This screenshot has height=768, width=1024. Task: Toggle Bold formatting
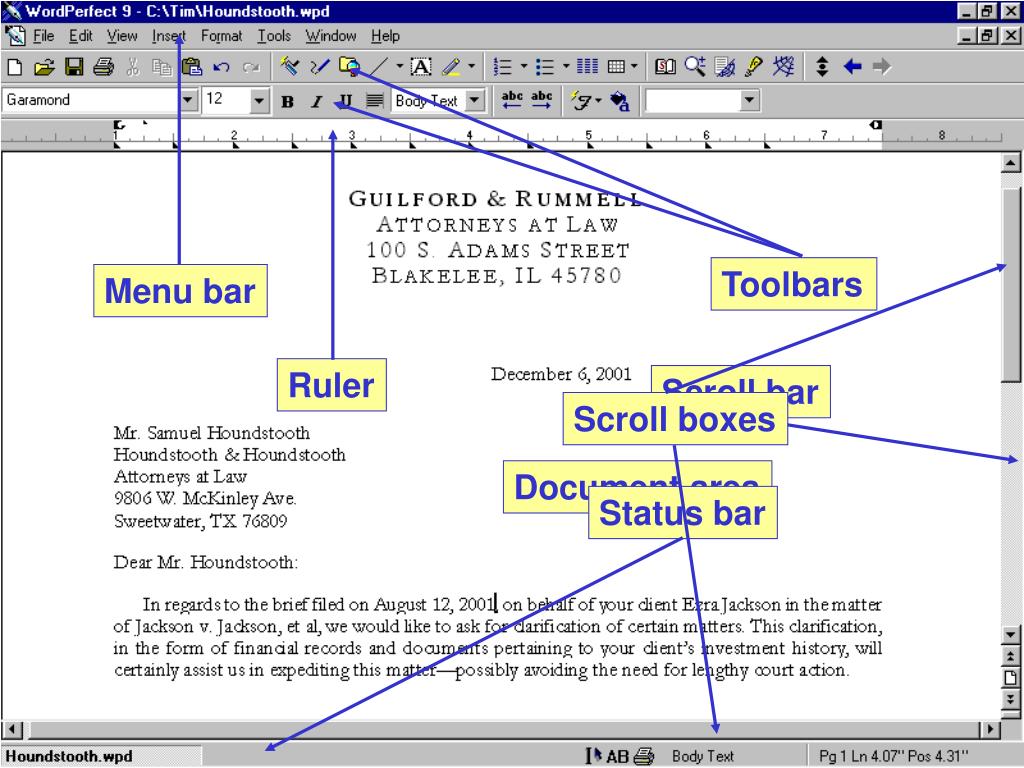[x=287, y=101]
